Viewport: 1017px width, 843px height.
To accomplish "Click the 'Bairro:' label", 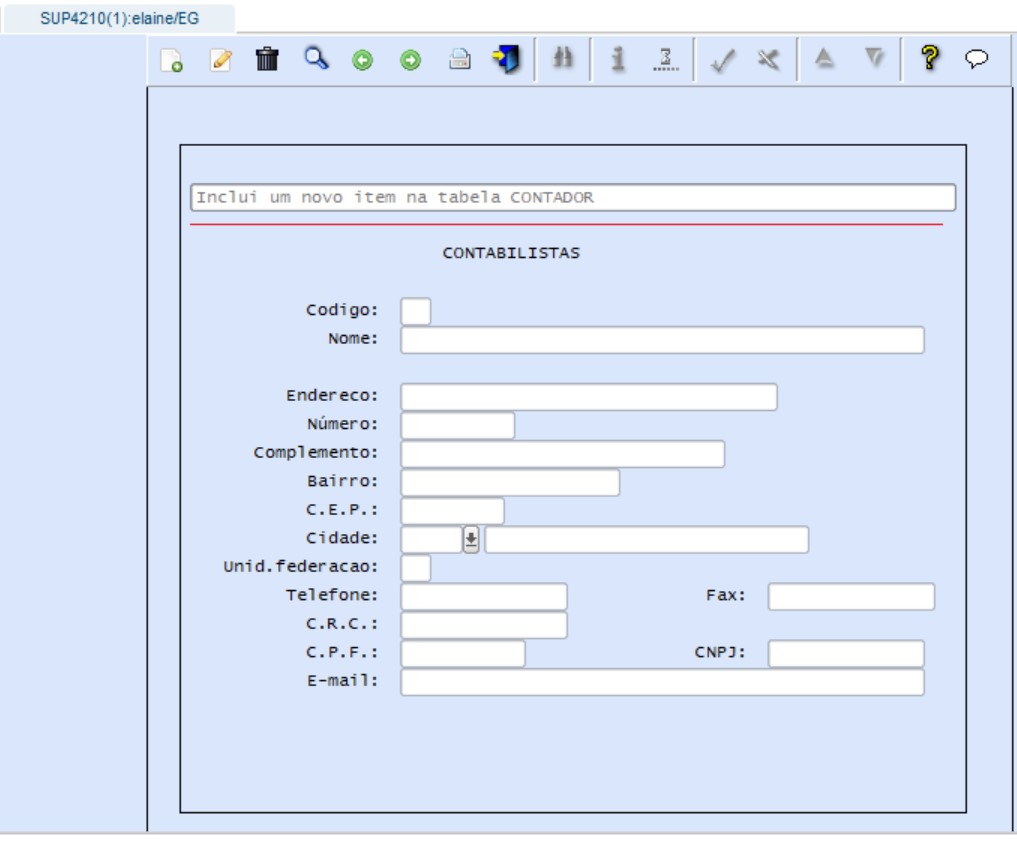I will pos(342,481).
